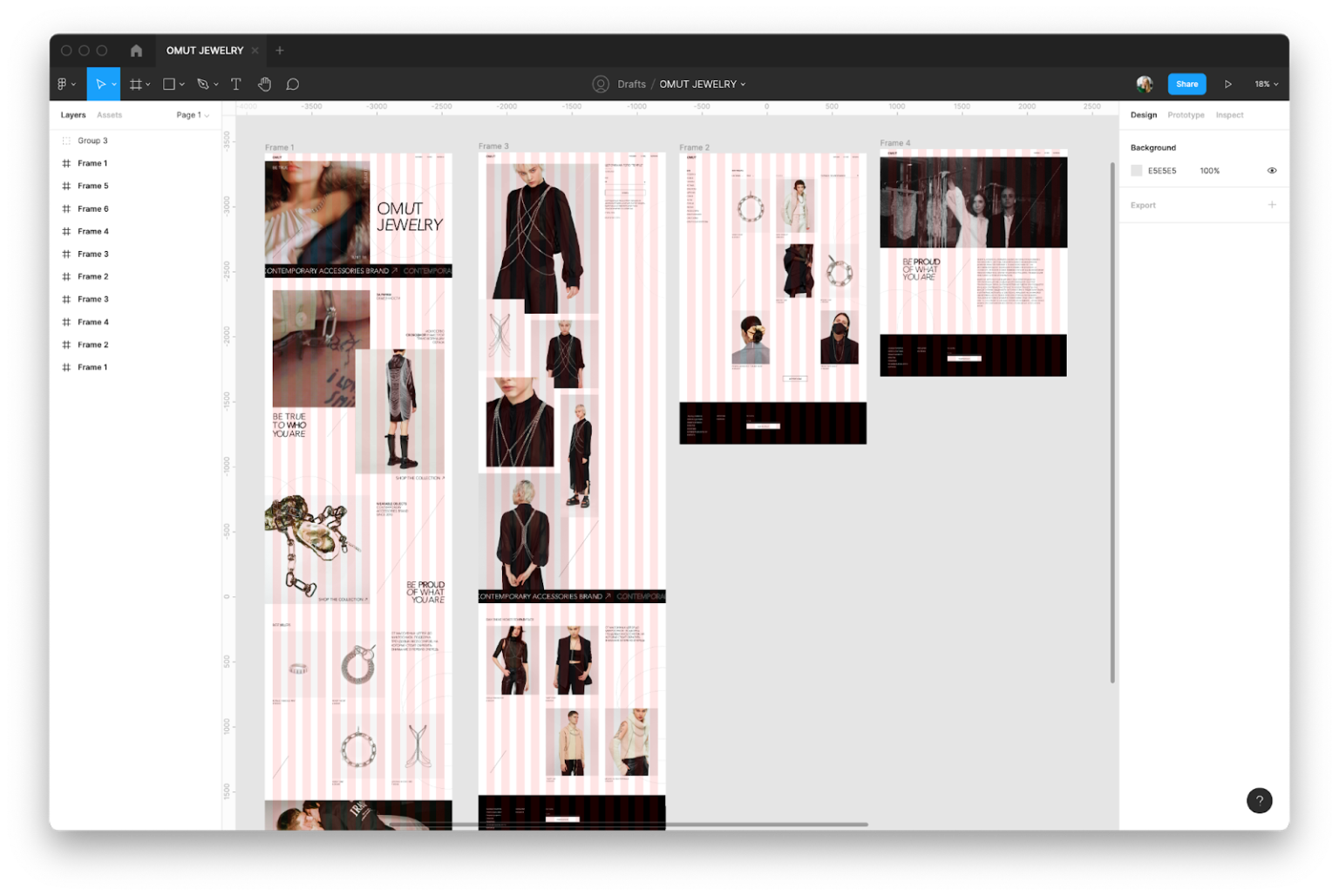
Task: Switch to the Inspect tab
Action: coord(1229,115)
